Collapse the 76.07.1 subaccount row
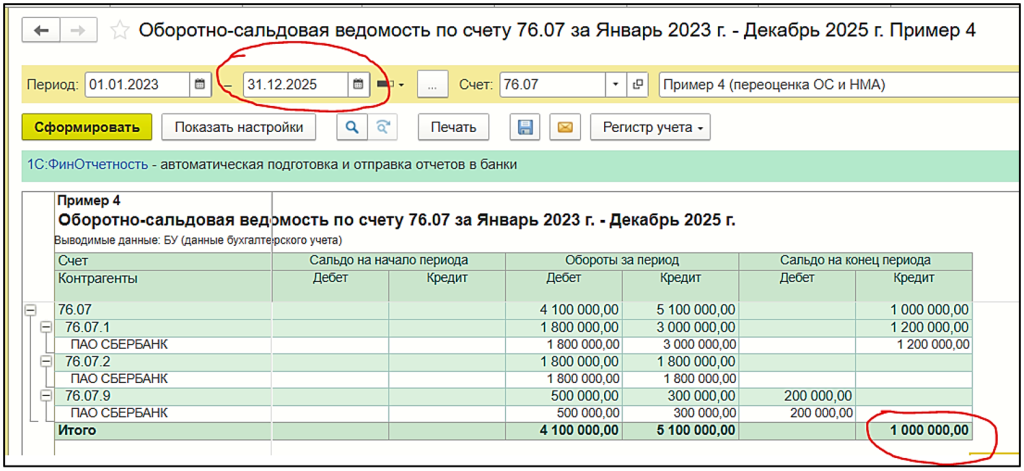Screen dimensions: 1024x471 [x=44, y=327]
